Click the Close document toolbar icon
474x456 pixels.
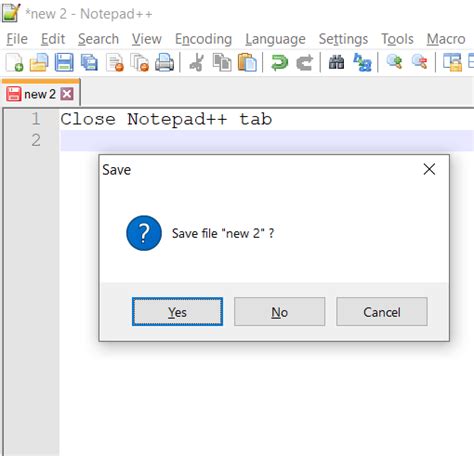[115, 63]
